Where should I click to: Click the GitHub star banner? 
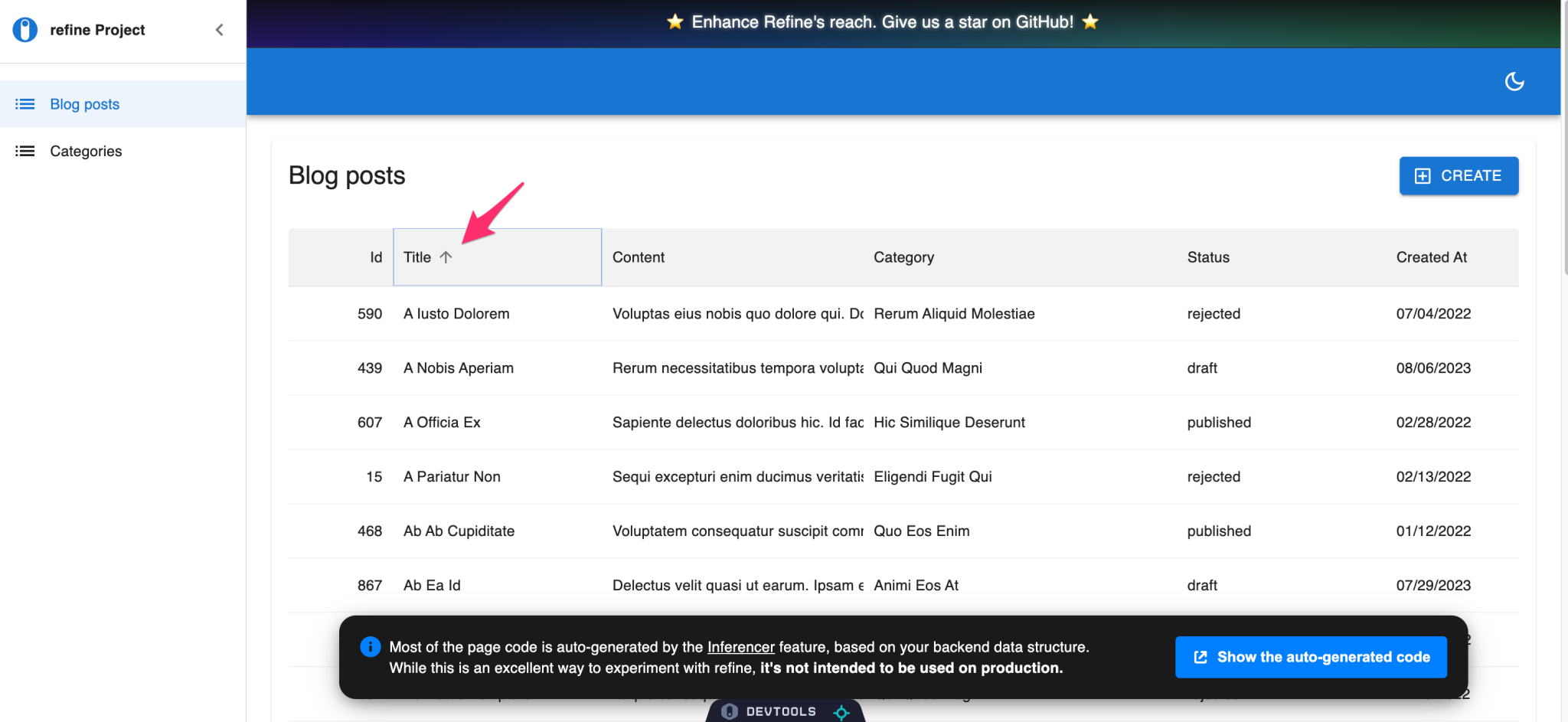pos(882,22)
